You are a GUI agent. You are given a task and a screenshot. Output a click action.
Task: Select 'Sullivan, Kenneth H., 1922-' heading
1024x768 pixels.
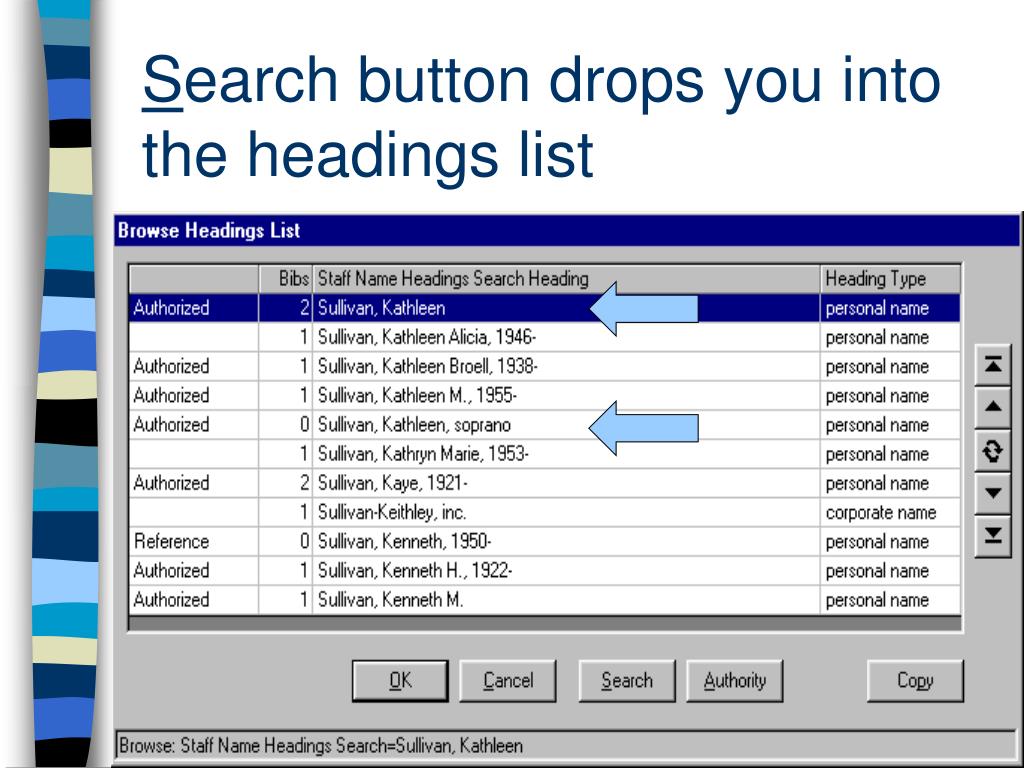pos(545,571)
